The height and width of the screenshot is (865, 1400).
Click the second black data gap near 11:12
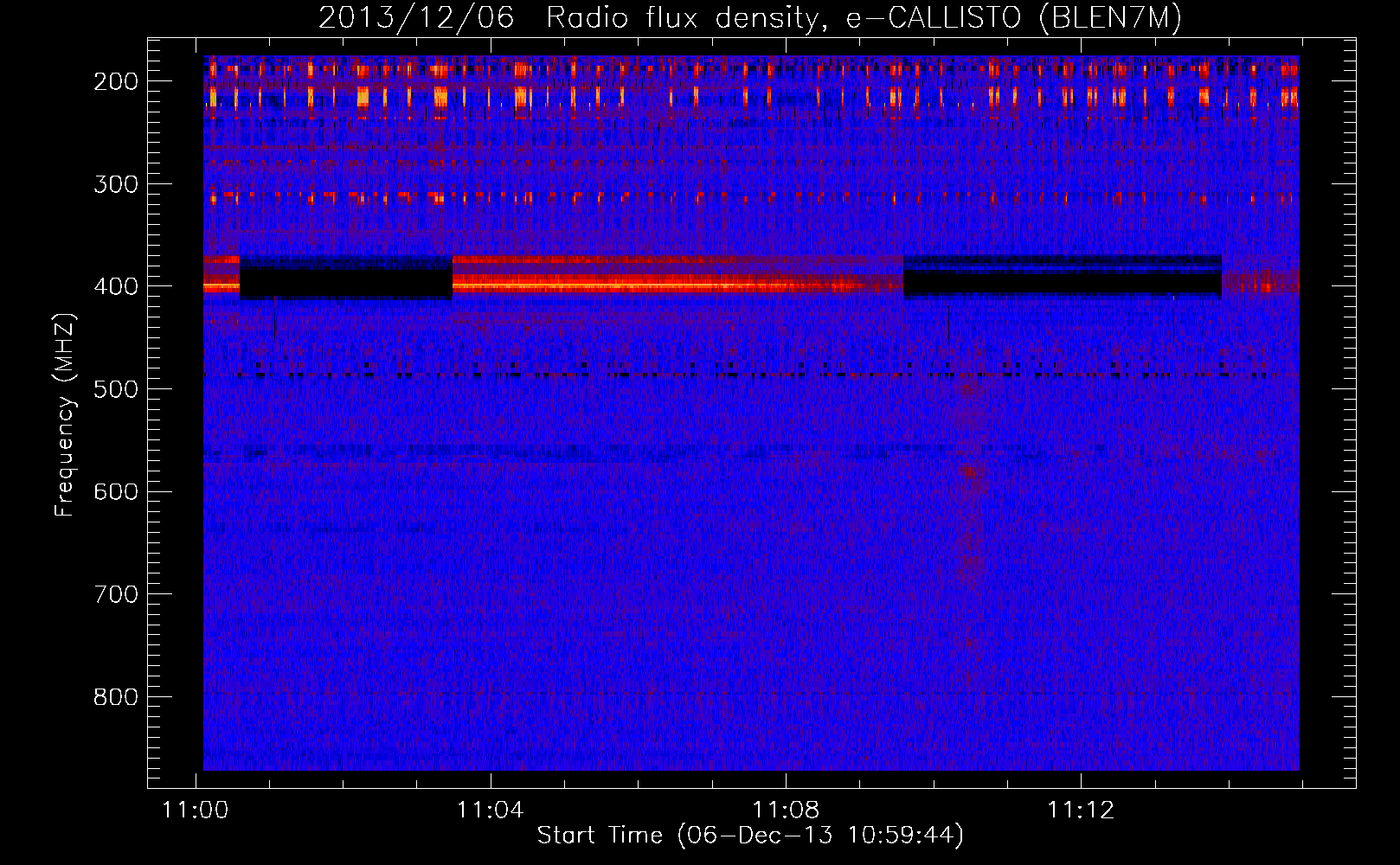pyautogui.click(x=1063, y=283)
